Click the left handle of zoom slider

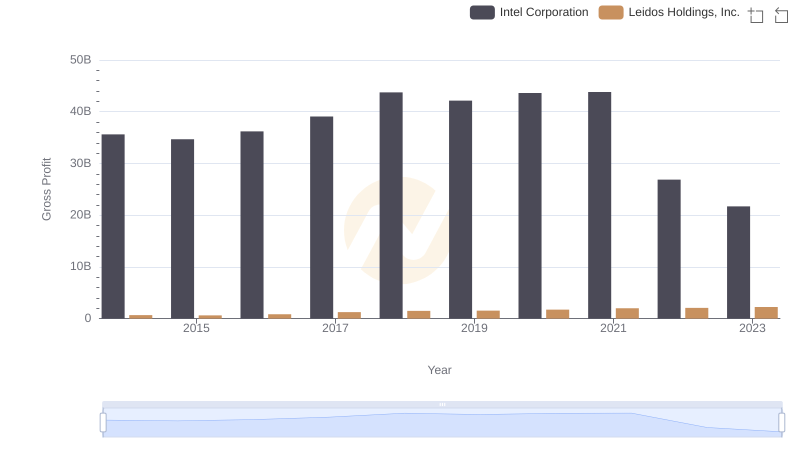tap(103, 423)
